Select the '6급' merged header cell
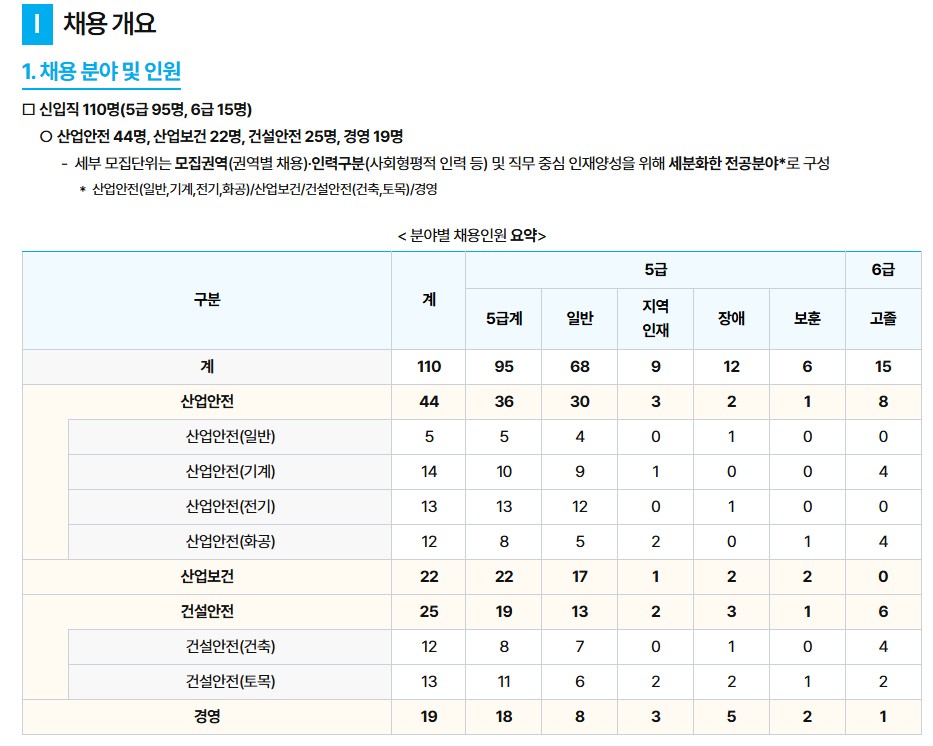933x746 pixels. [884, 269]
